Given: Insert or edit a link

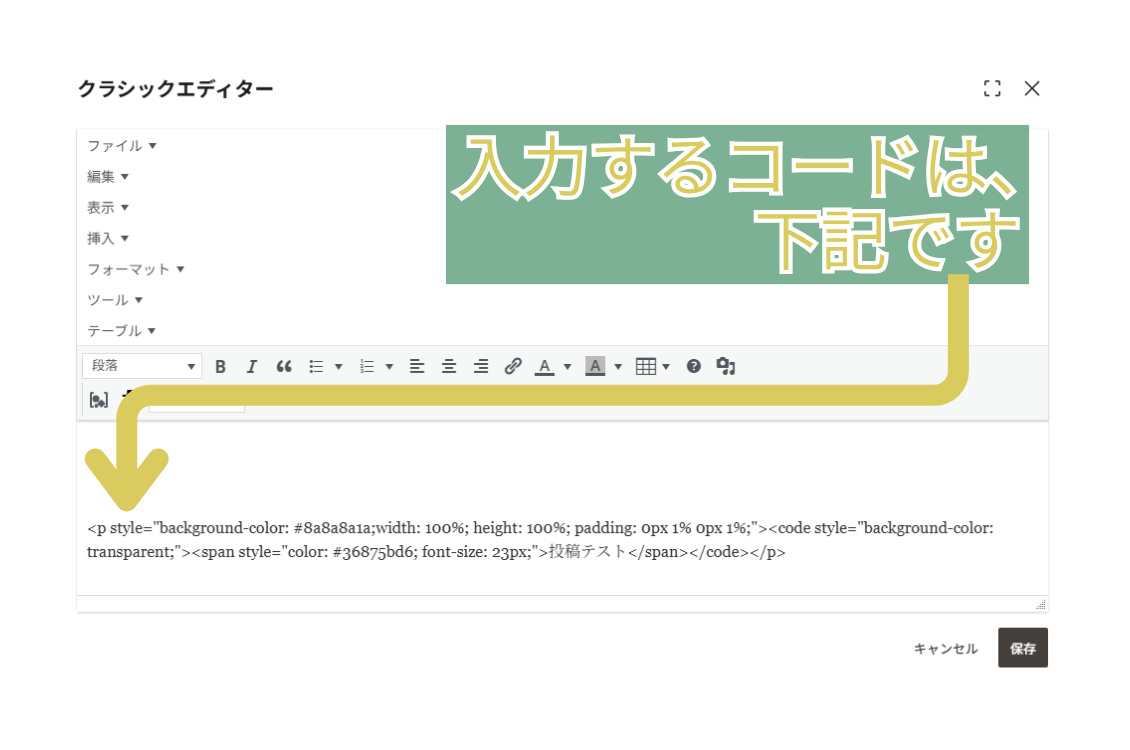Looking at the screenshot, I should (513, 367).
